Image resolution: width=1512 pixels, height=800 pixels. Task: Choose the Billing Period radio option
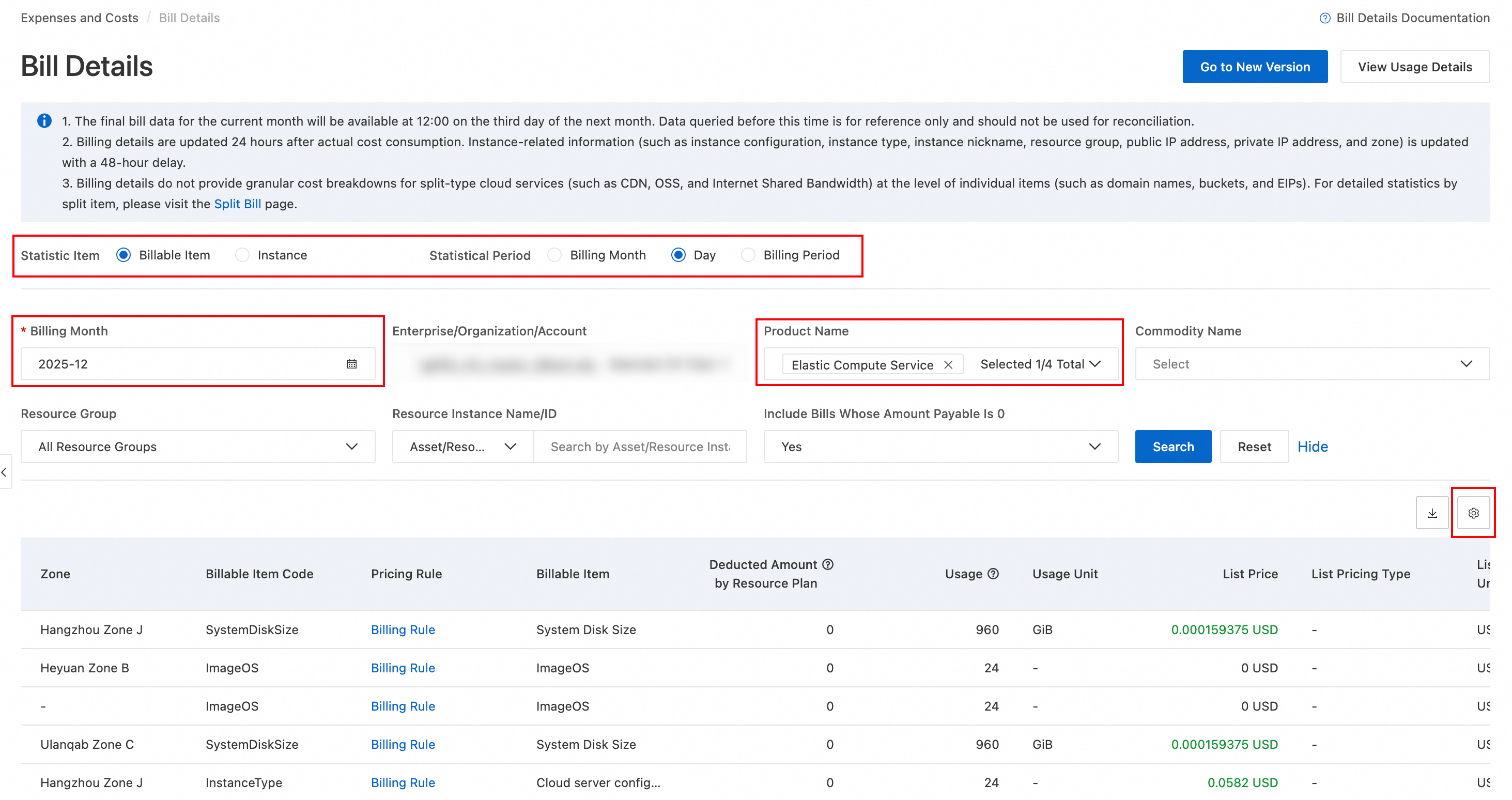(x=748, y=255)
